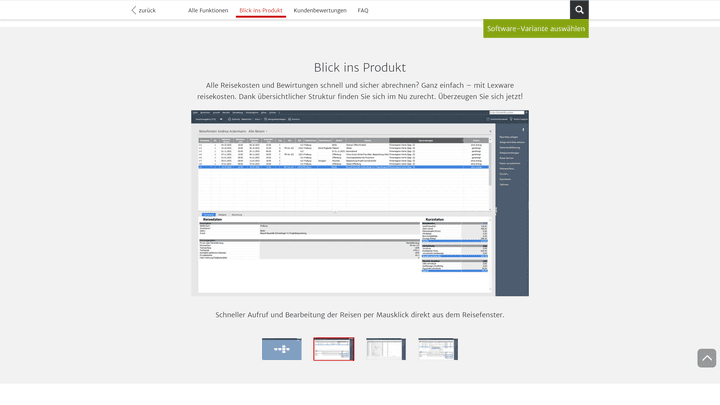
Task: Click the large product screenshot image
Action: tap(360, 203)
